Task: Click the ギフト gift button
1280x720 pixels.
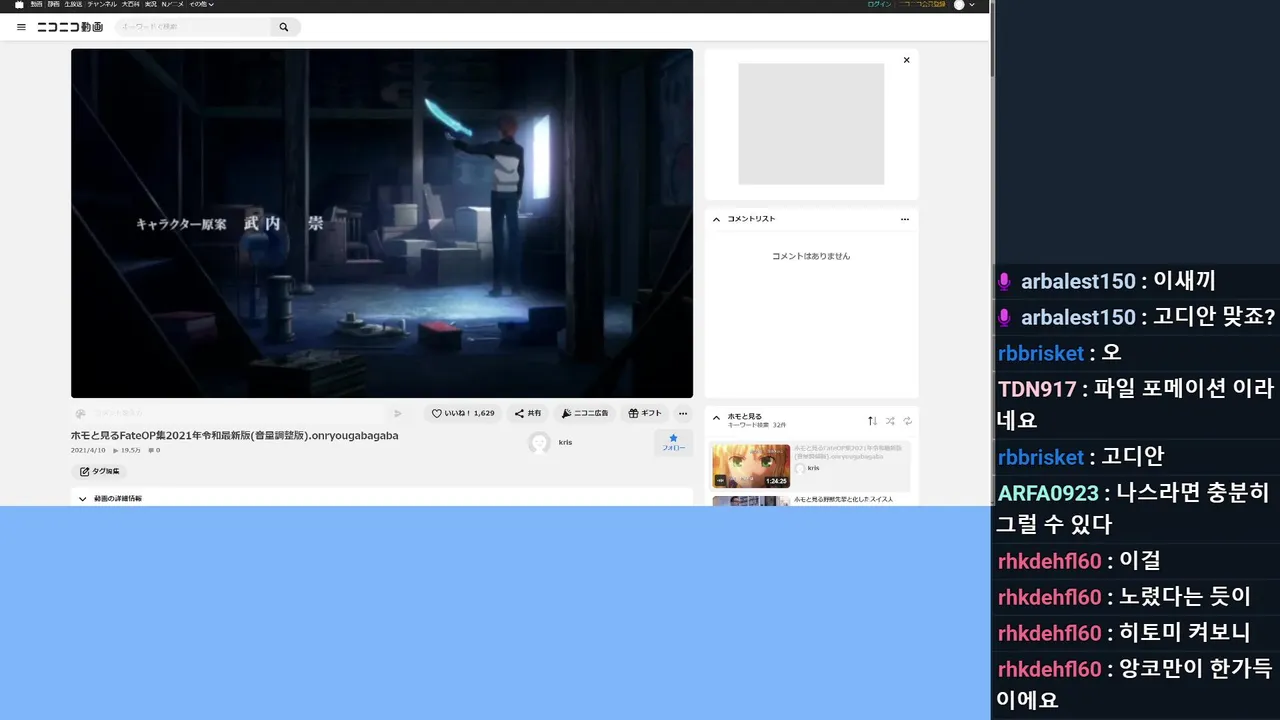Action: [645, 413]
